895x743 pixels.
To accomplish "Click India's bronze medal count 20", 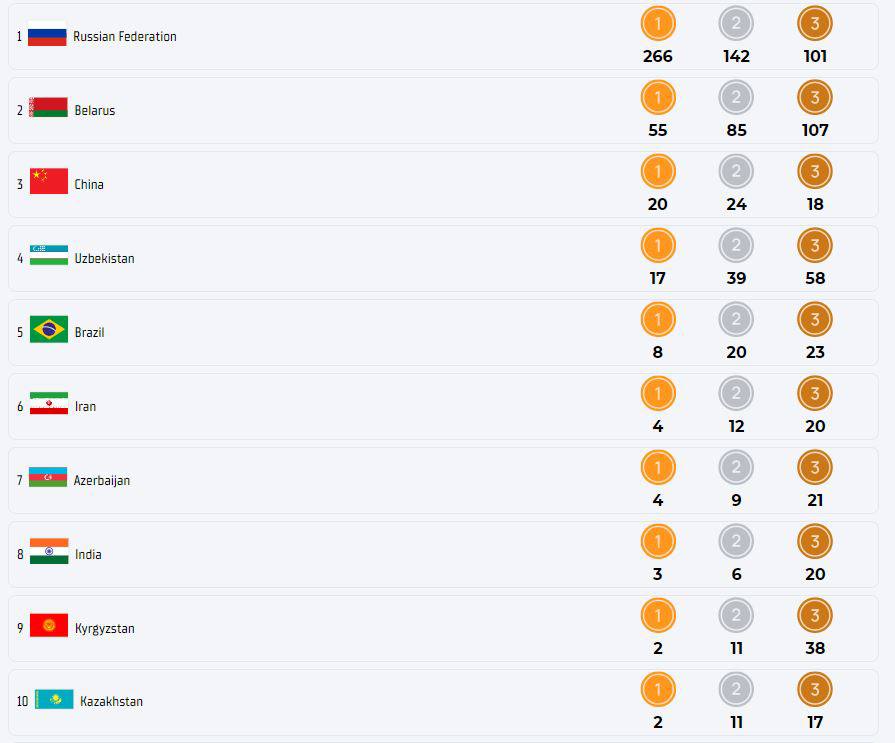I will 815,575.
